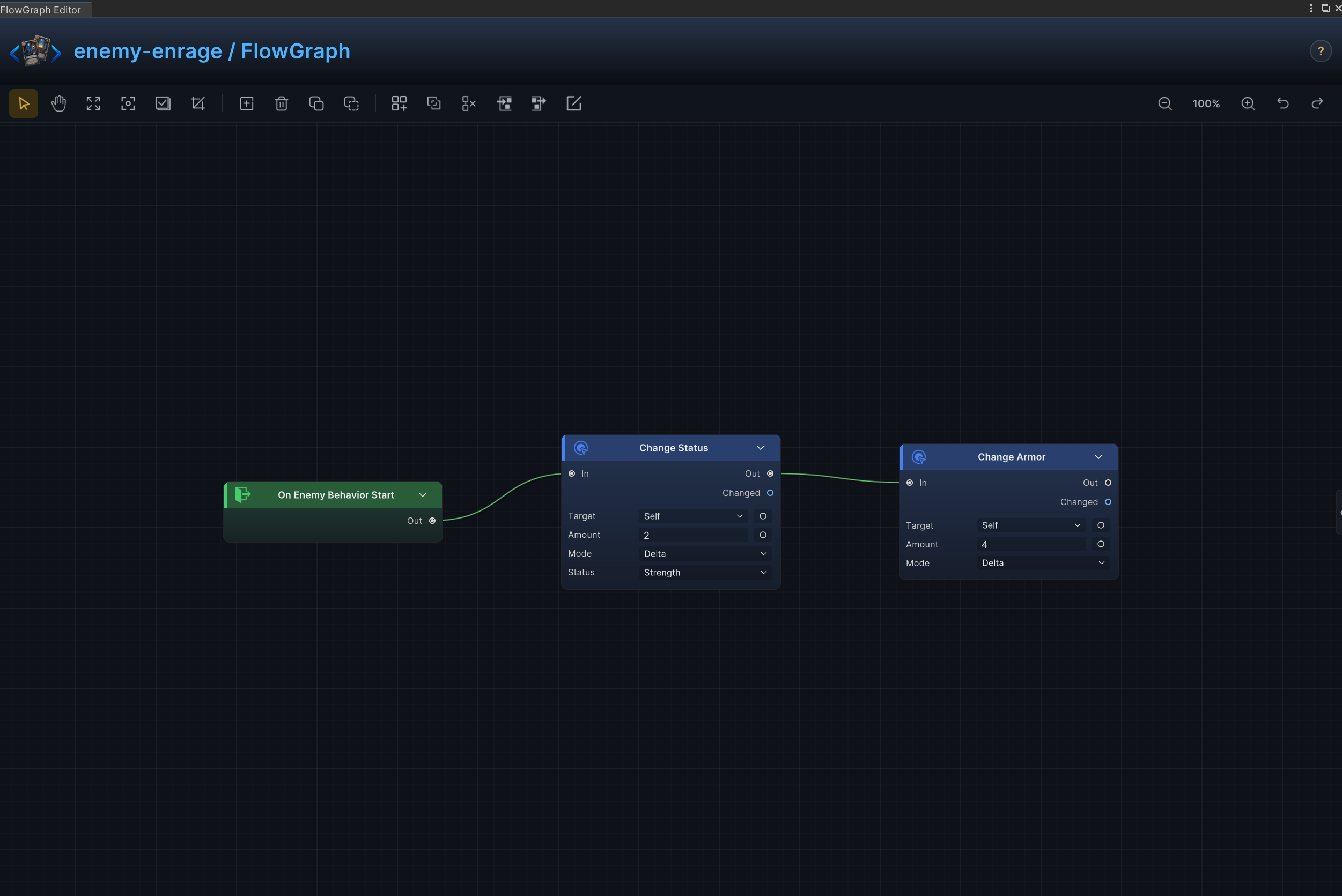1342x896 pixels.
Task: Click the Change Armor node title
Action: (x=1011, y=457)
